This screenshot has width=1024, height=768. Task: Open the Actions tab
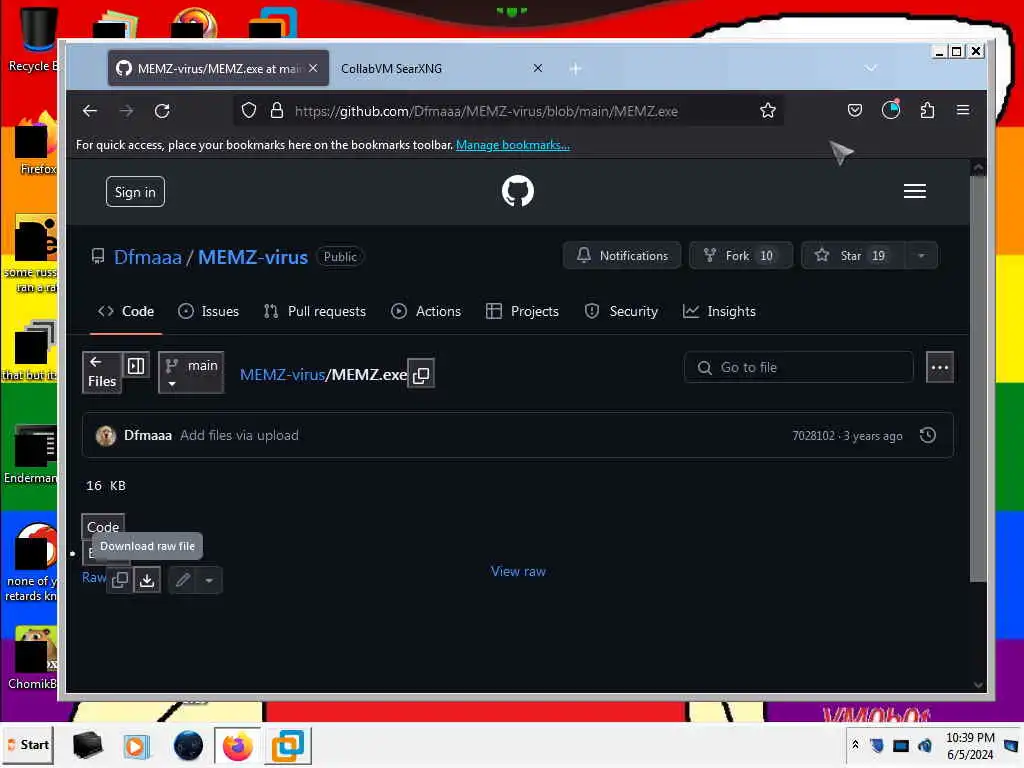coord(426,312)
